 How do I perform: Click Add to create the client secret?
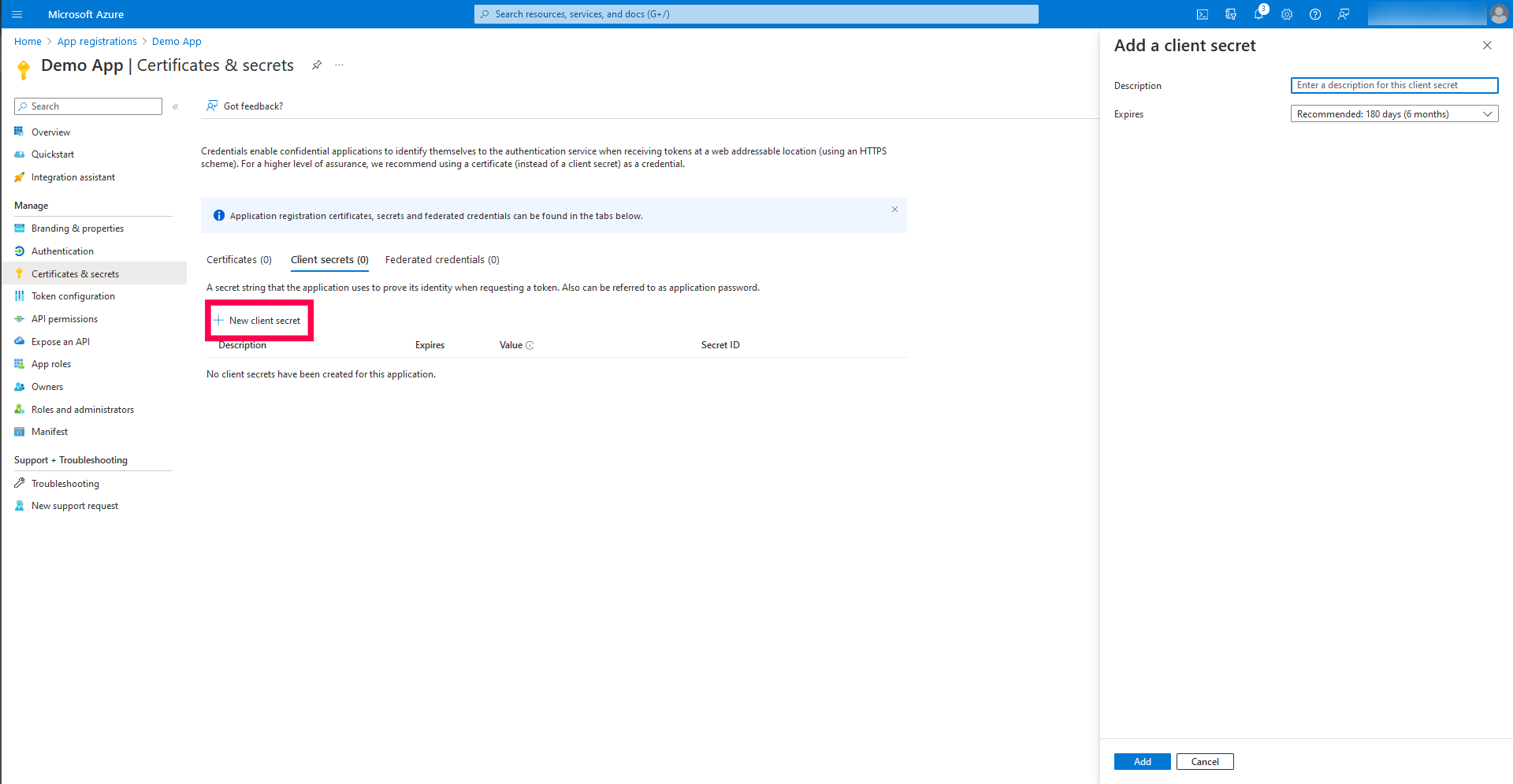pyautogui.click(x=1141, y=761)
